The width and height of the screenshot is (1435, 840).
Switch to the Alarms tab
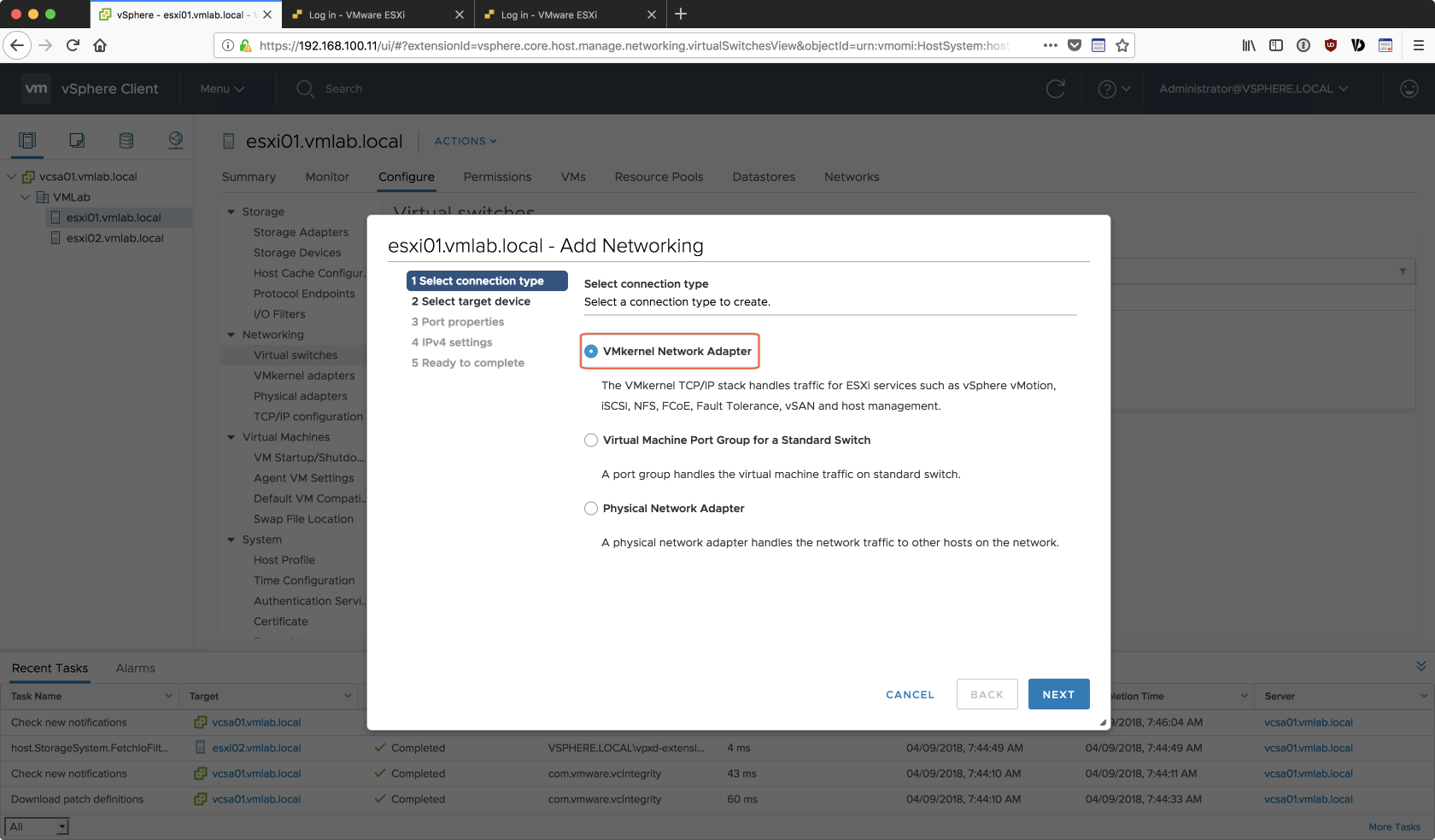pos(135,668)
